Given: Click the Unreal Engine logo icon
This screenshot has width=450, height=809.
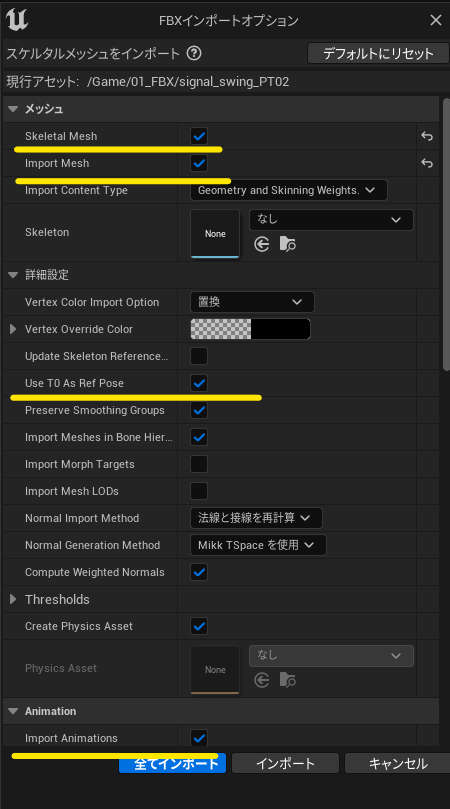Looking at the screenshot, I should click(17, 20).
